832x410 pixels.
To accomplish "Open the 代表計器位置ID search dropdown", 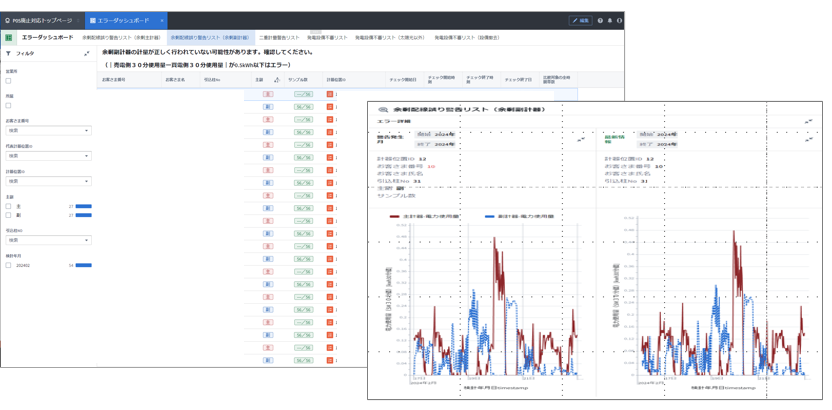I will [49, 155].
